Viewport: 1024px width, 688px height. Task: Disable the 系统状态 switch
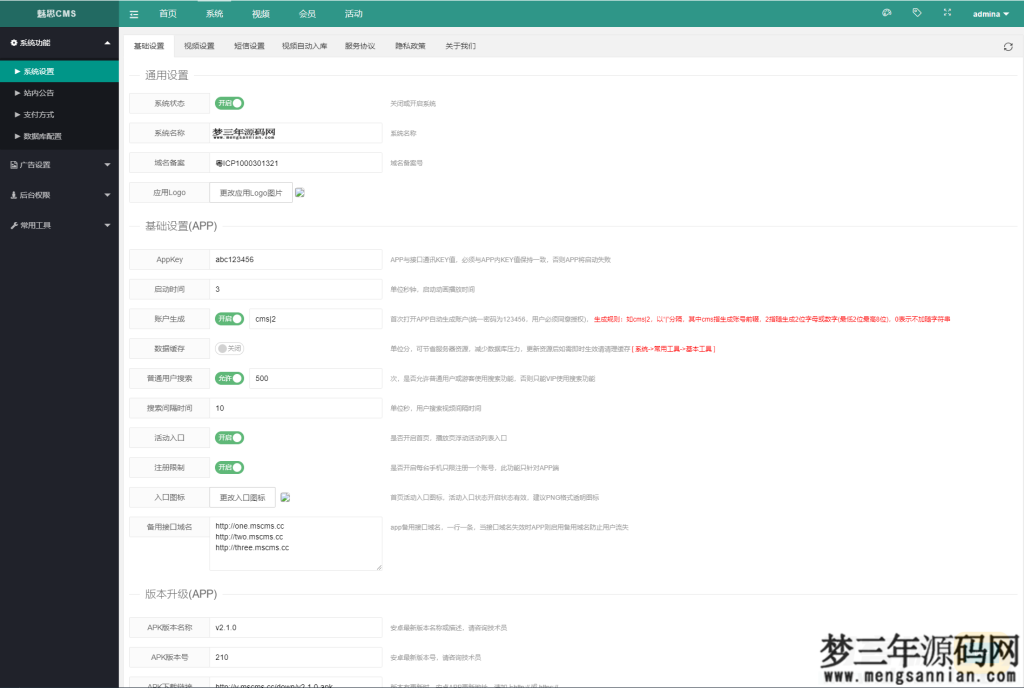[231, 102]
